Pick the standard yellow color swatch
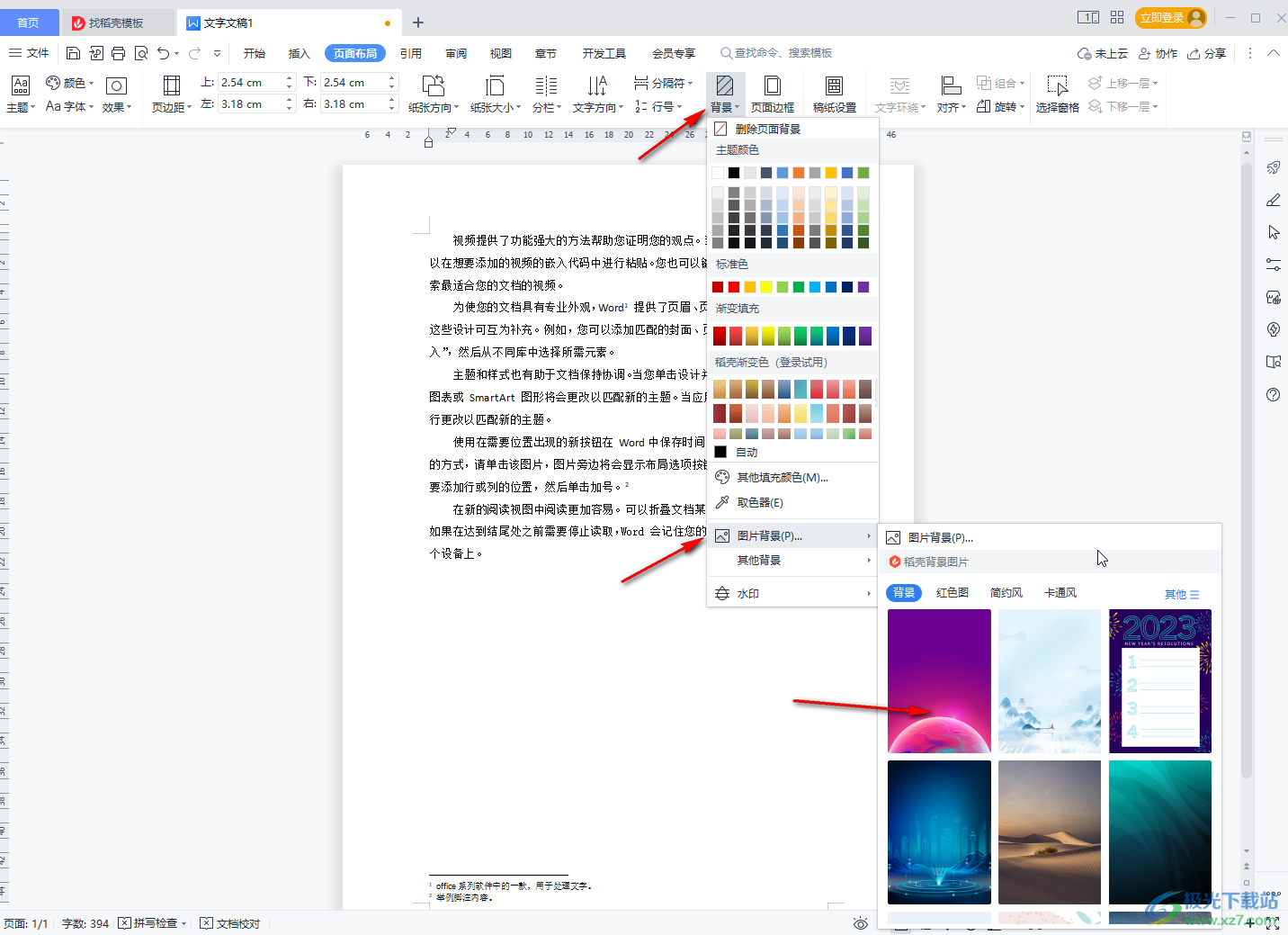The height and width of the screenshot is (935, 1288). 765,287
